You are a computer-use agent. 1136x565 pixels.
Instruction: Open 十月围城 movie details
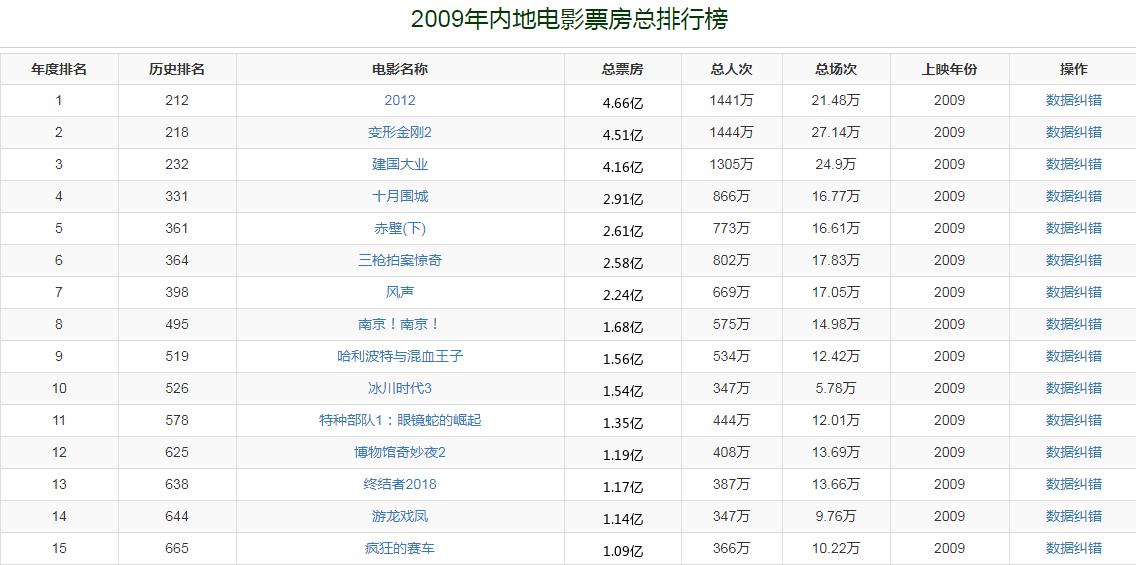pos(399,196)
